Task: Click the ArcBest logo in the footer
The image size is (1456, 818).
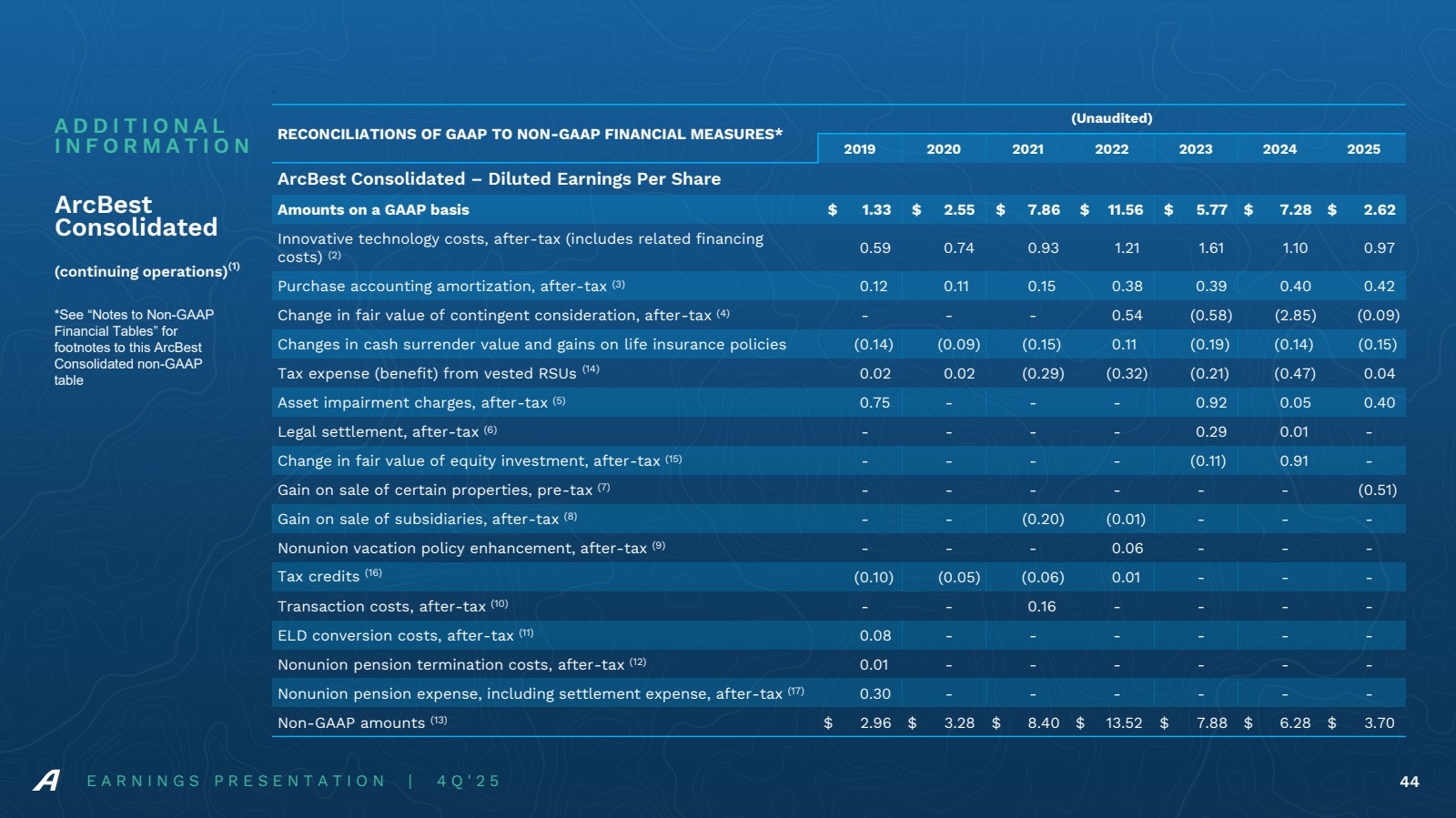Action: tap(46, 781)
